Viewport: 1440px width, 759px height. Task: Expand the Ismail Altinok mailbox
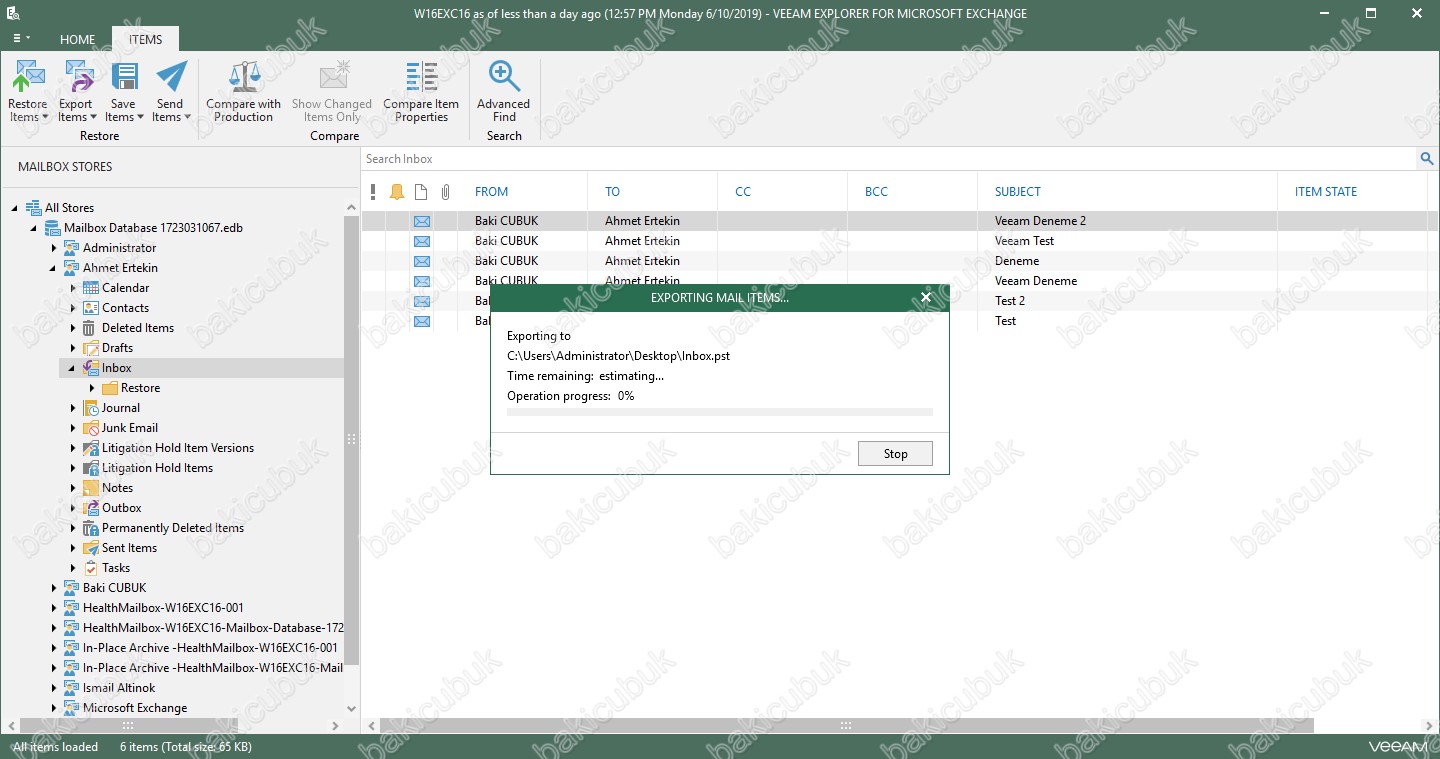click(x=54, y=688)
